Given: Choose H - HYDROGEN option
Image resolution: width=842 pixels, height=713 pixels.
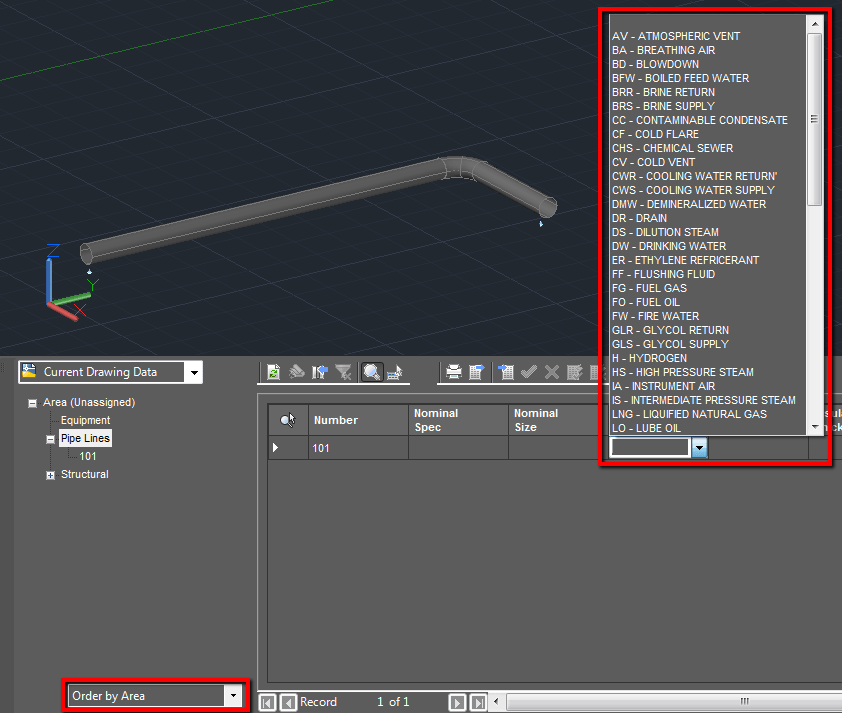Looking at the screenshot, I should tap(649, 358).
